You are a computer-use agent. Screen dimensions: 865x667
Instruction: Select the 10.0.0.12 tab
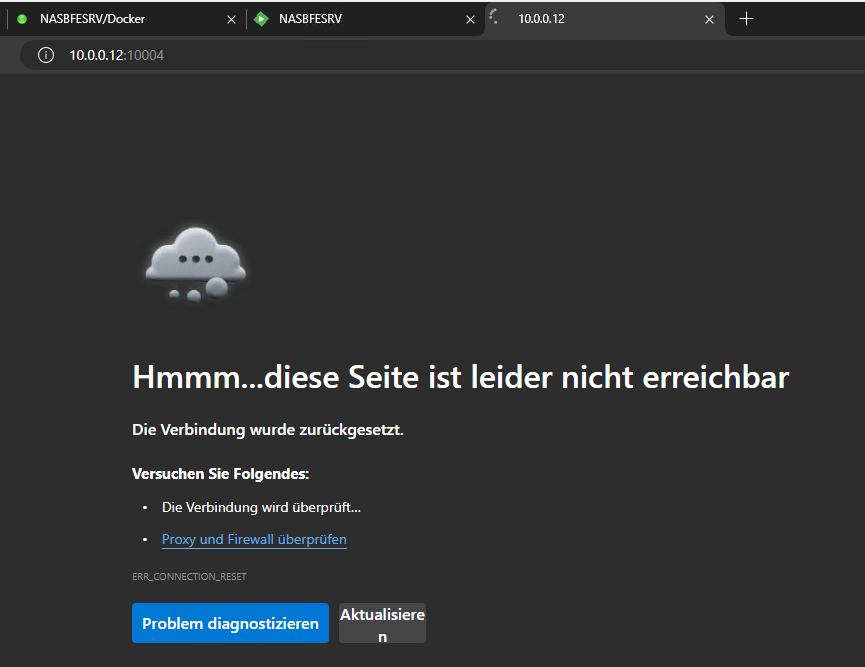tap(604, 19)
